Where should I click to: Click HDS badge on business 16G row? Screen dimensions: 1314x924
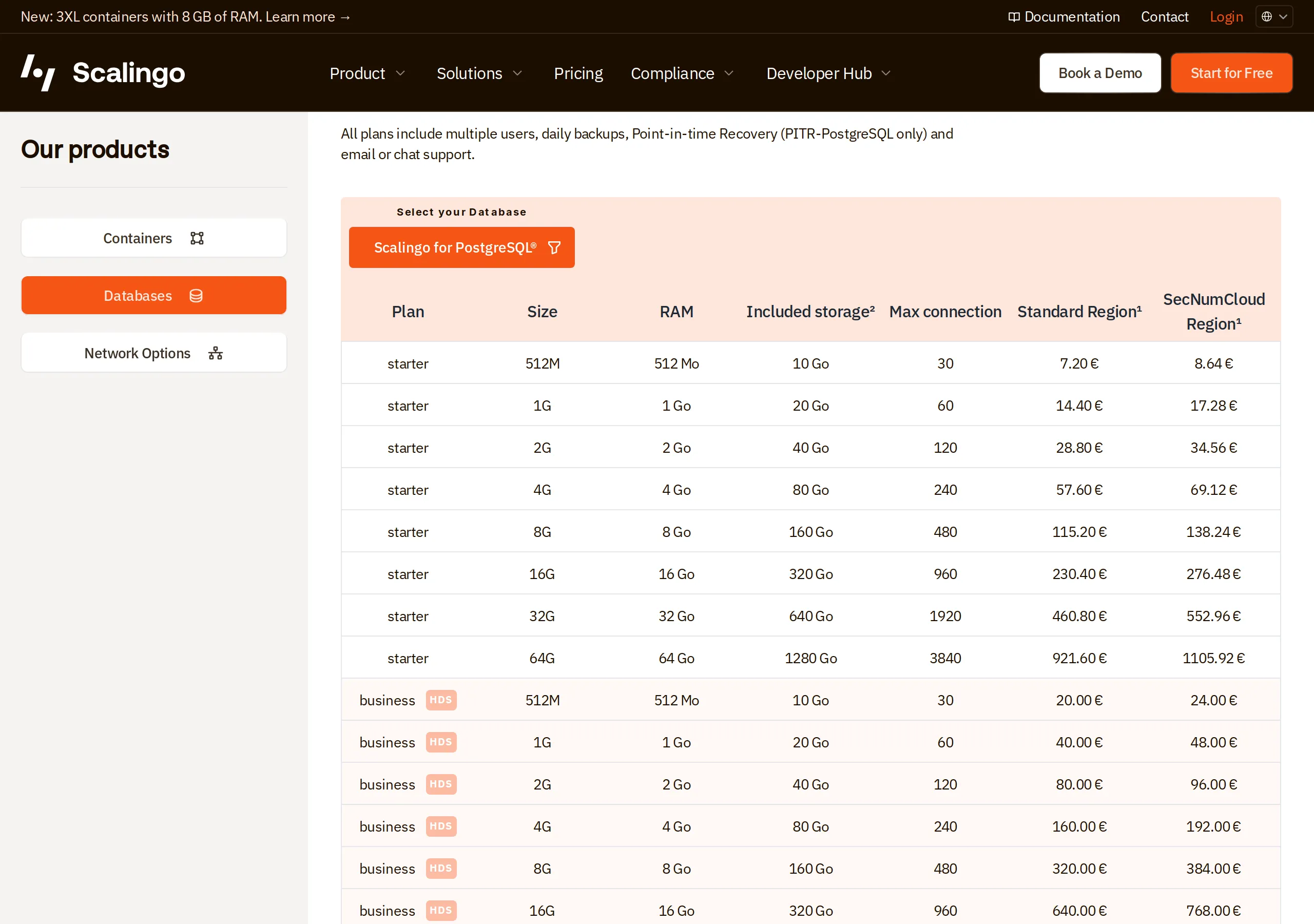pos(441,910)
